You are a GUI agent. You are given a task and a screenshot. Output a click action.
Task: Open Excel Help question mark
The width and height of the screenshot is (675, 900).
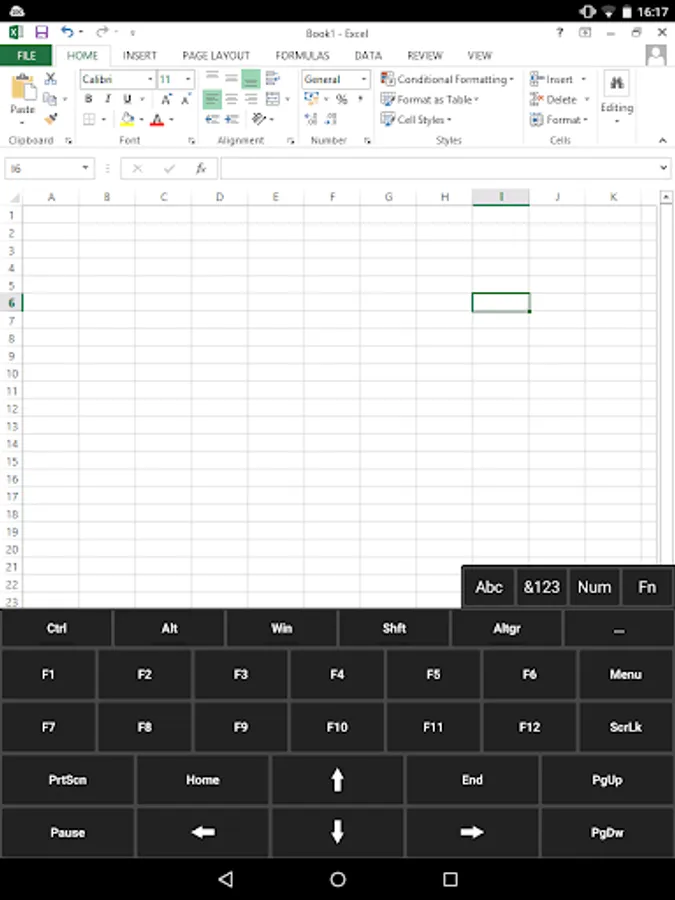click(x=560, y=32)
